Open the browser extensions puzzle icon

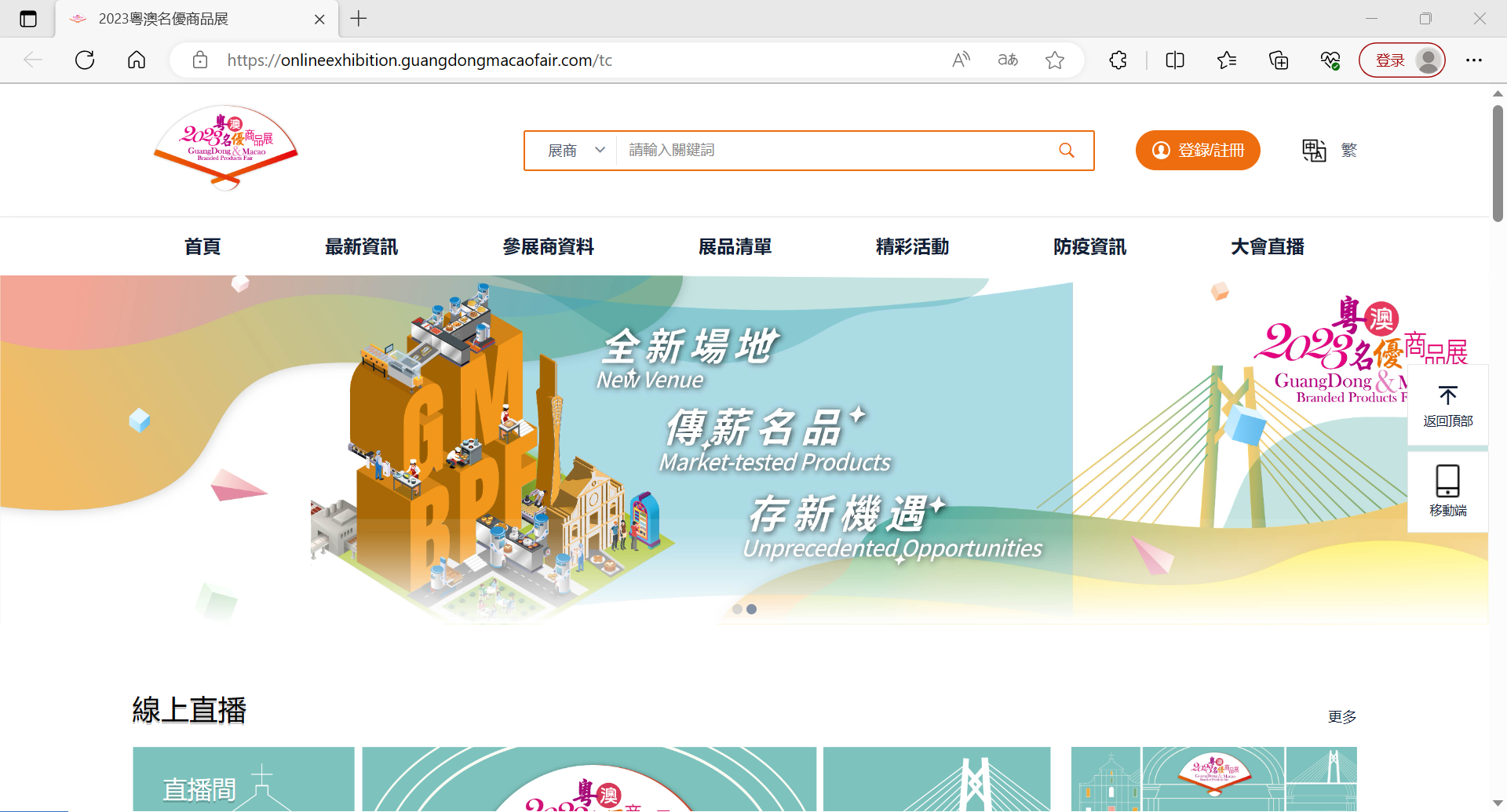click(1118, 60)
